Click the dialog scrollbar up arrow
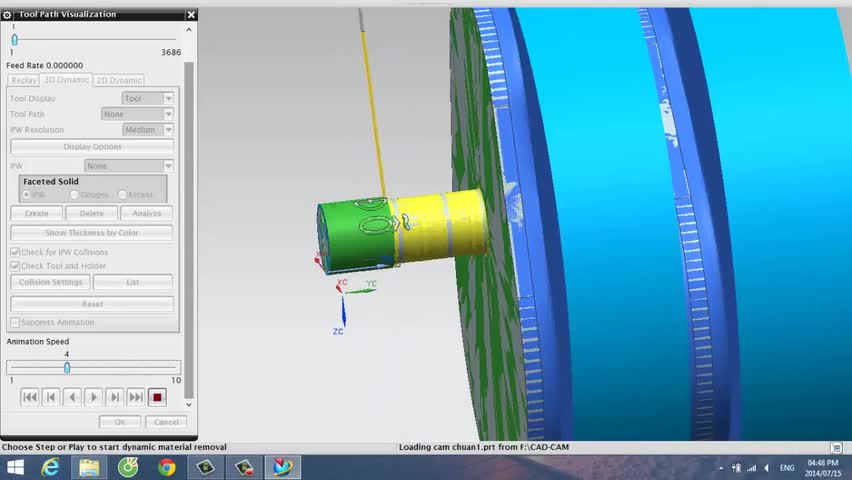The image size is (852, 480). (189, 30)
